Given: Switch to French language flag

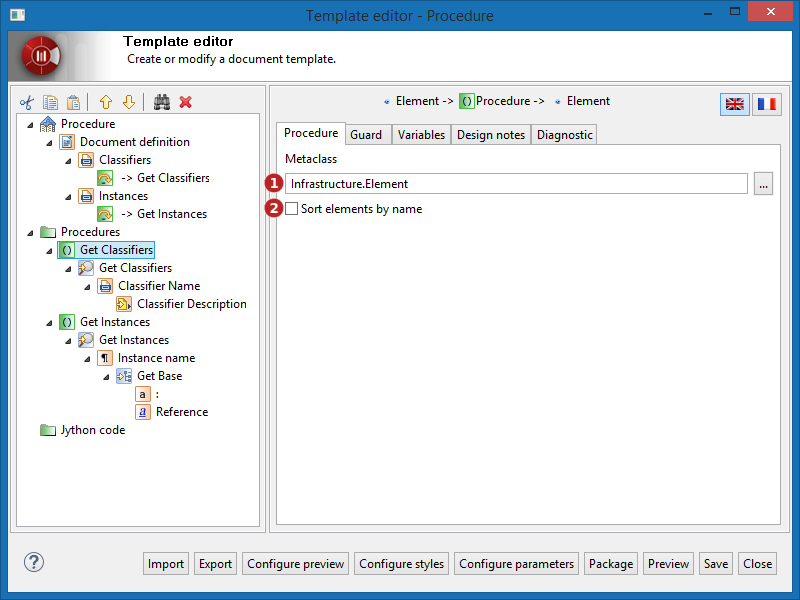Looking at the screenshot, I should point(767,104).
